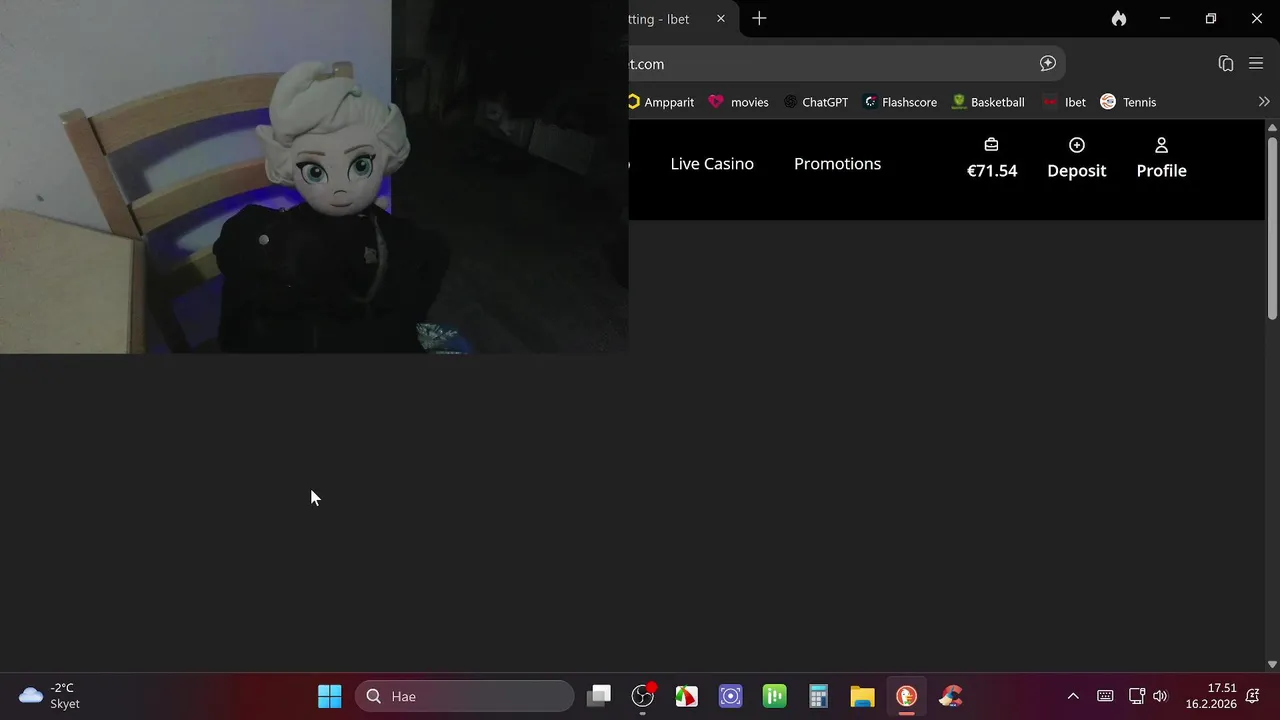
Task: Open the Tennis bookmark
Action: click(x=1128, y=102)
